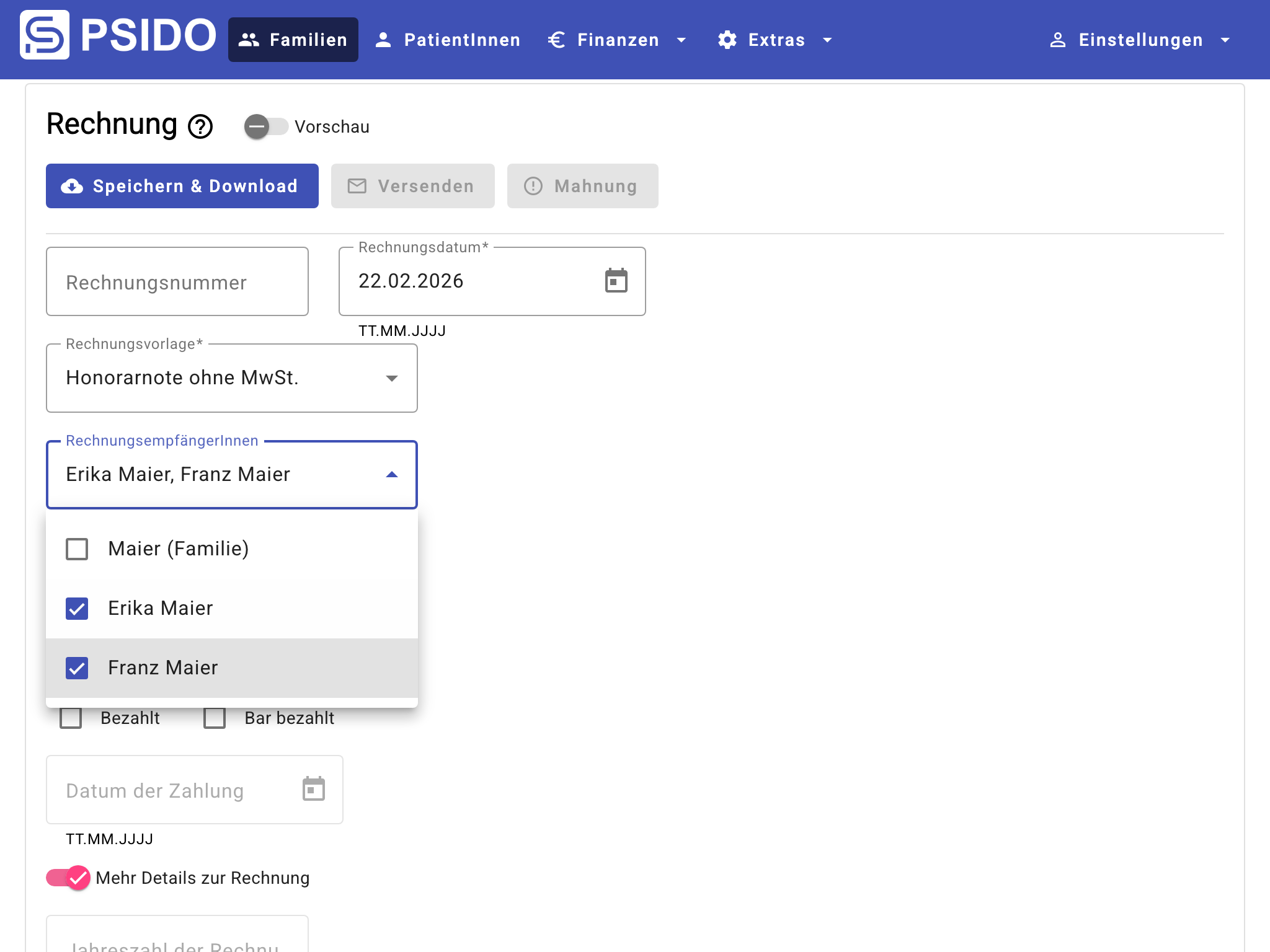Toggle the Vorschau preview switch

click(265, 126)
